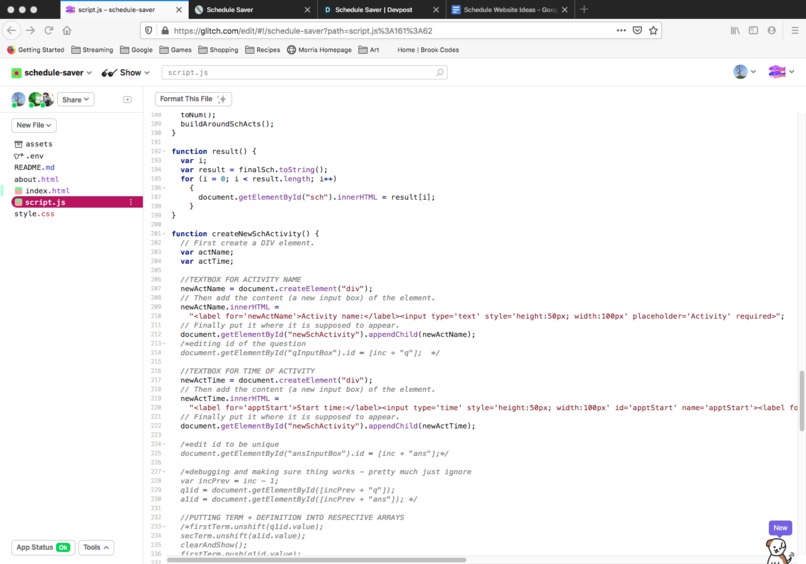
Task: Switch to the Schedule Saver Devpost tab
Action: tap(374, 10)
